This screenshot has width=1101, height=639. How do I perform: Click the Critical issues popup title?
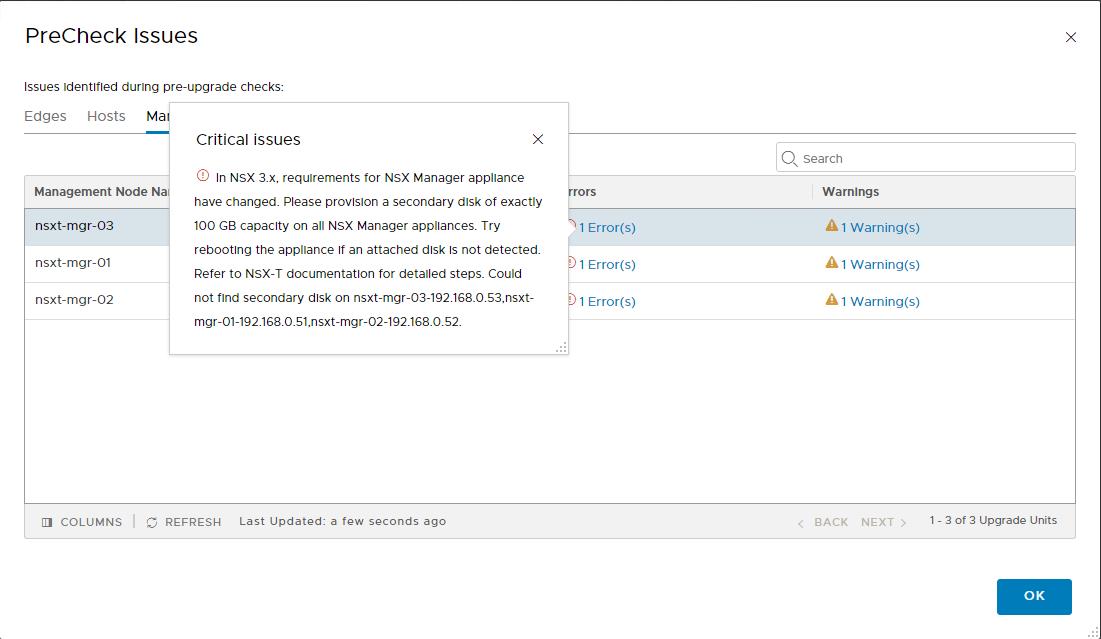(248, 140)
